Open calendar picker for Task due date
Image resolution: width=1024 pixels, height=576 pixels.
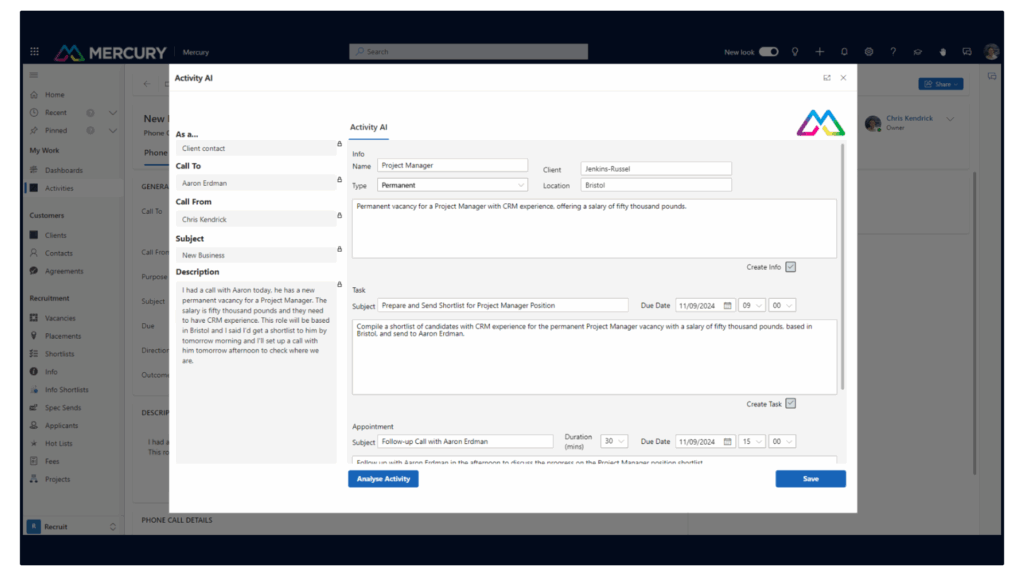(x=728, y=305)
